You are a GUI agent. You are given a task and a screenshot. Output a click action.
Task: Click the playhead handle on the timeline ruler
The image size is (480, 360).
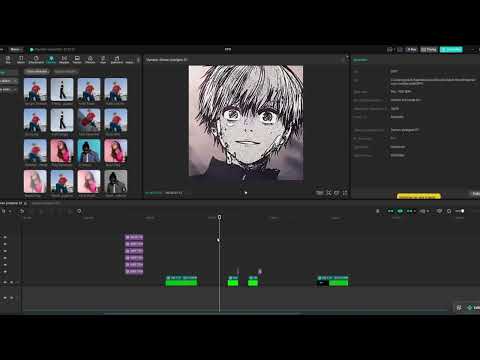click(219, 217)
